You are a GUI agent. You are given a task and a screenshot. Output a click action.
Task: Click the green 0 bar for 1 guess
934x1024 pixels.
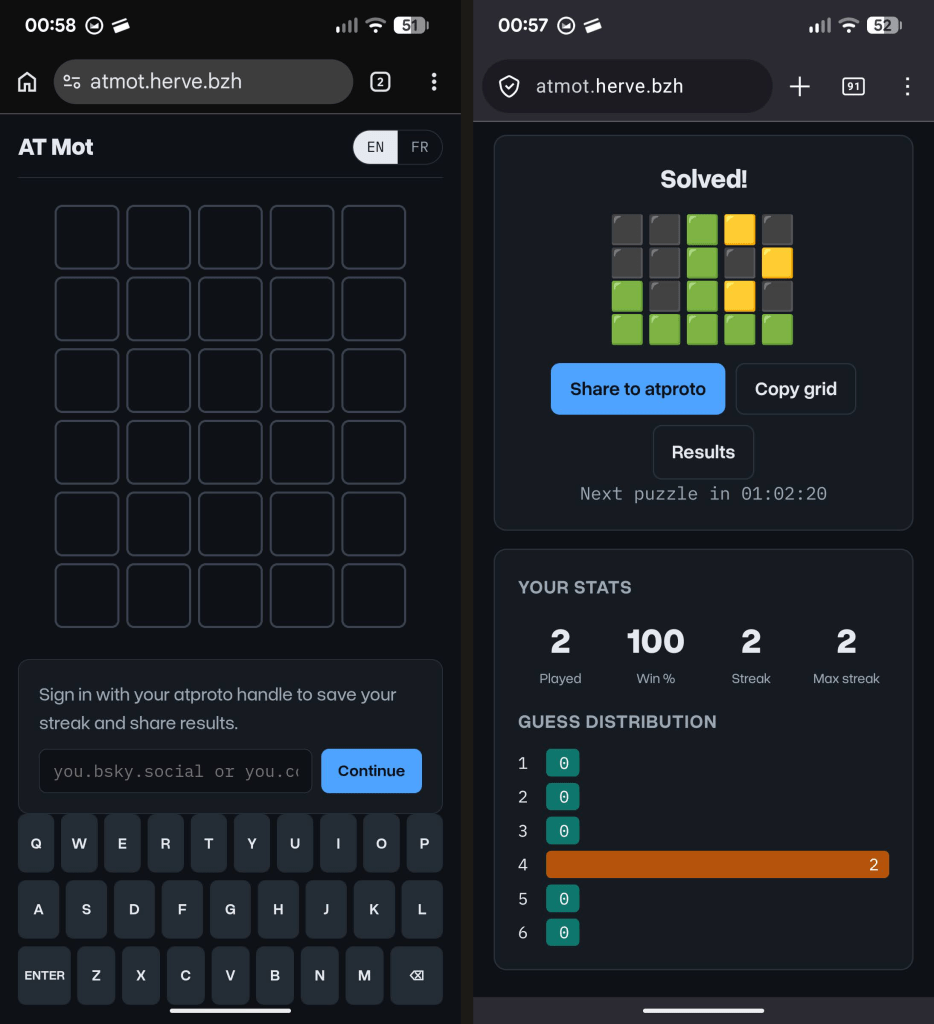(x=563, y=763)
